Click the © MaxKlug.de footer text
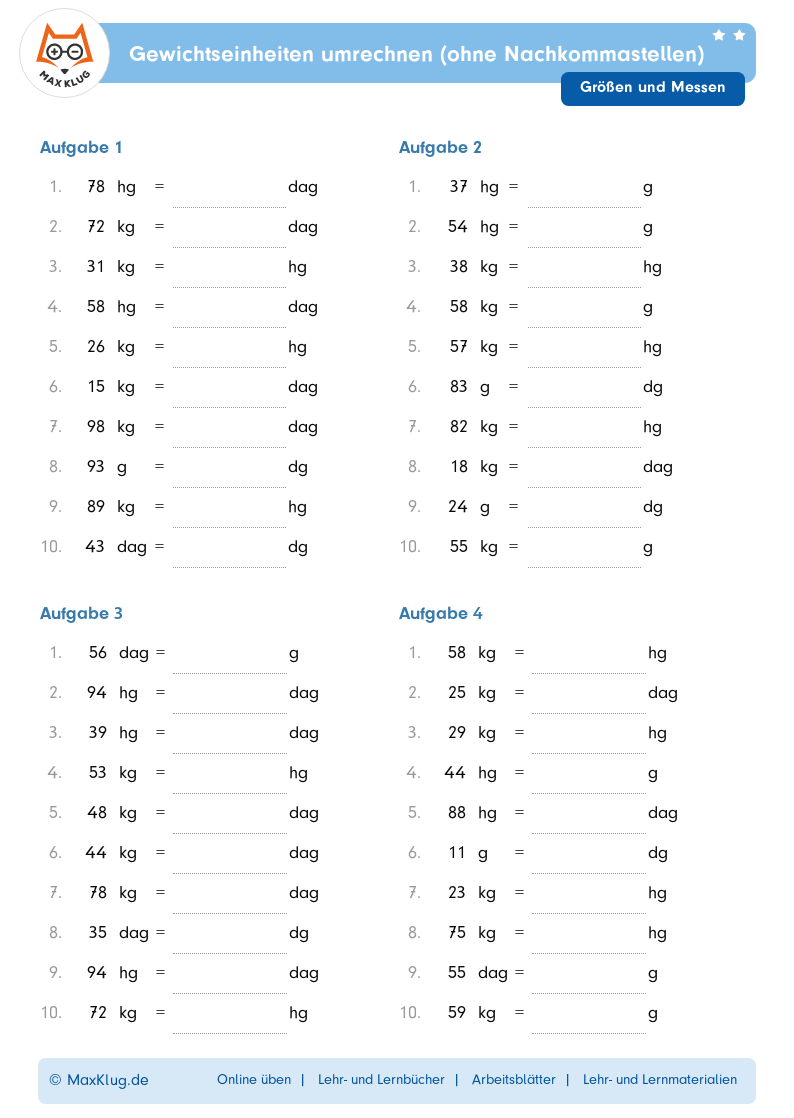This screenshot has width=794, height=1118. 99,1080
